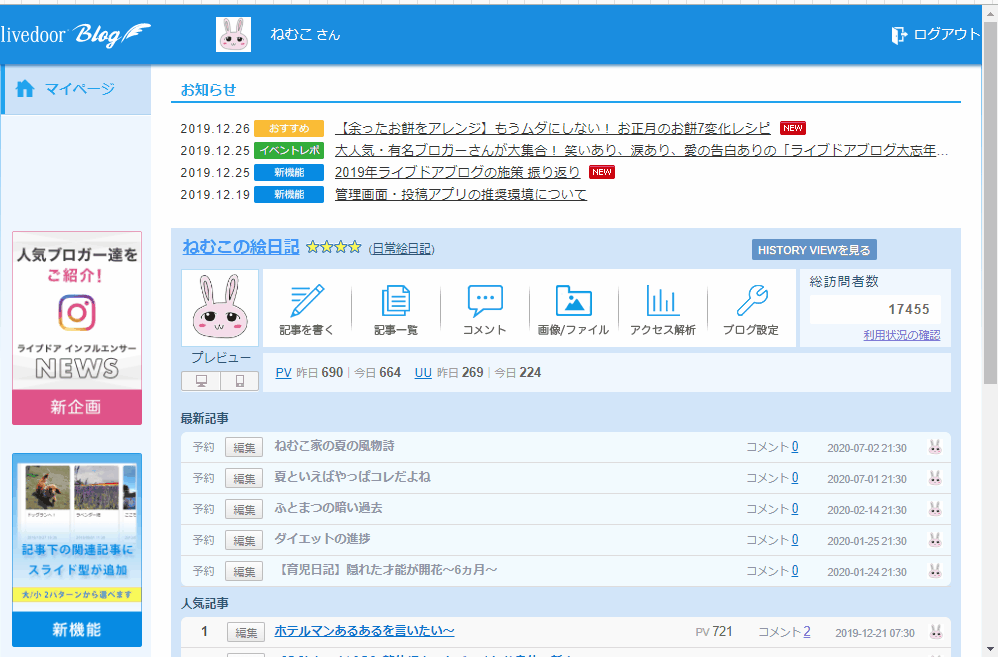
Task: Open comment count for ふとまつの暗い過去
Action: (795, 509)
